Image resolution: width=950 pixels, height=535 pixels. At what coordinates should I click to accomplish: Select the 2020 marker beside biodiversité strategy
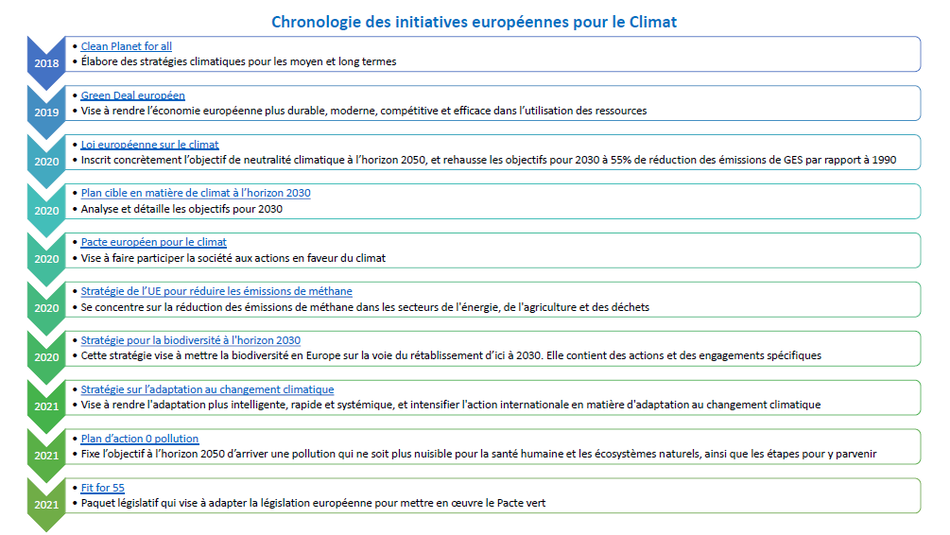pos(46,357)
